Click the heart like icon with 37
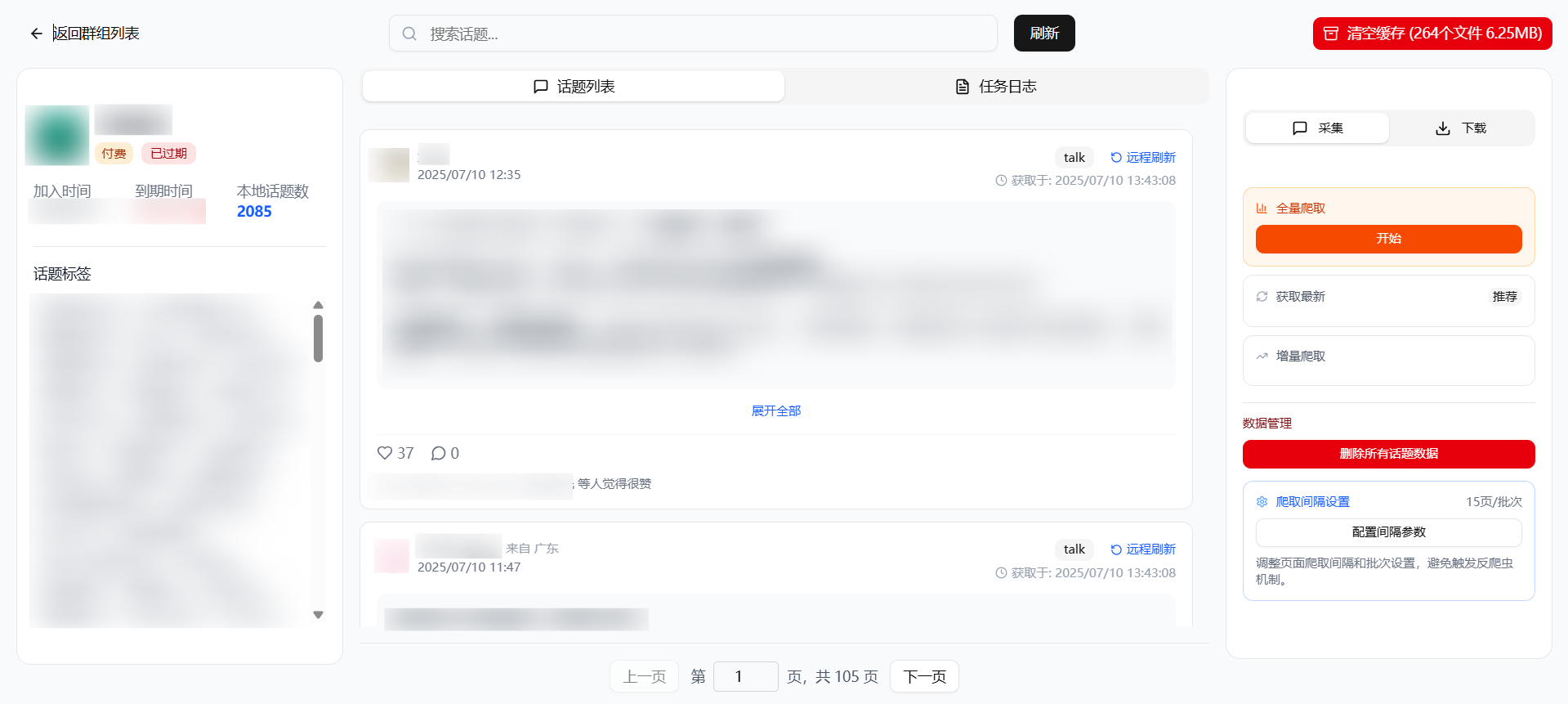Screen dimensions: 1568x704 [x=385, y=453]
